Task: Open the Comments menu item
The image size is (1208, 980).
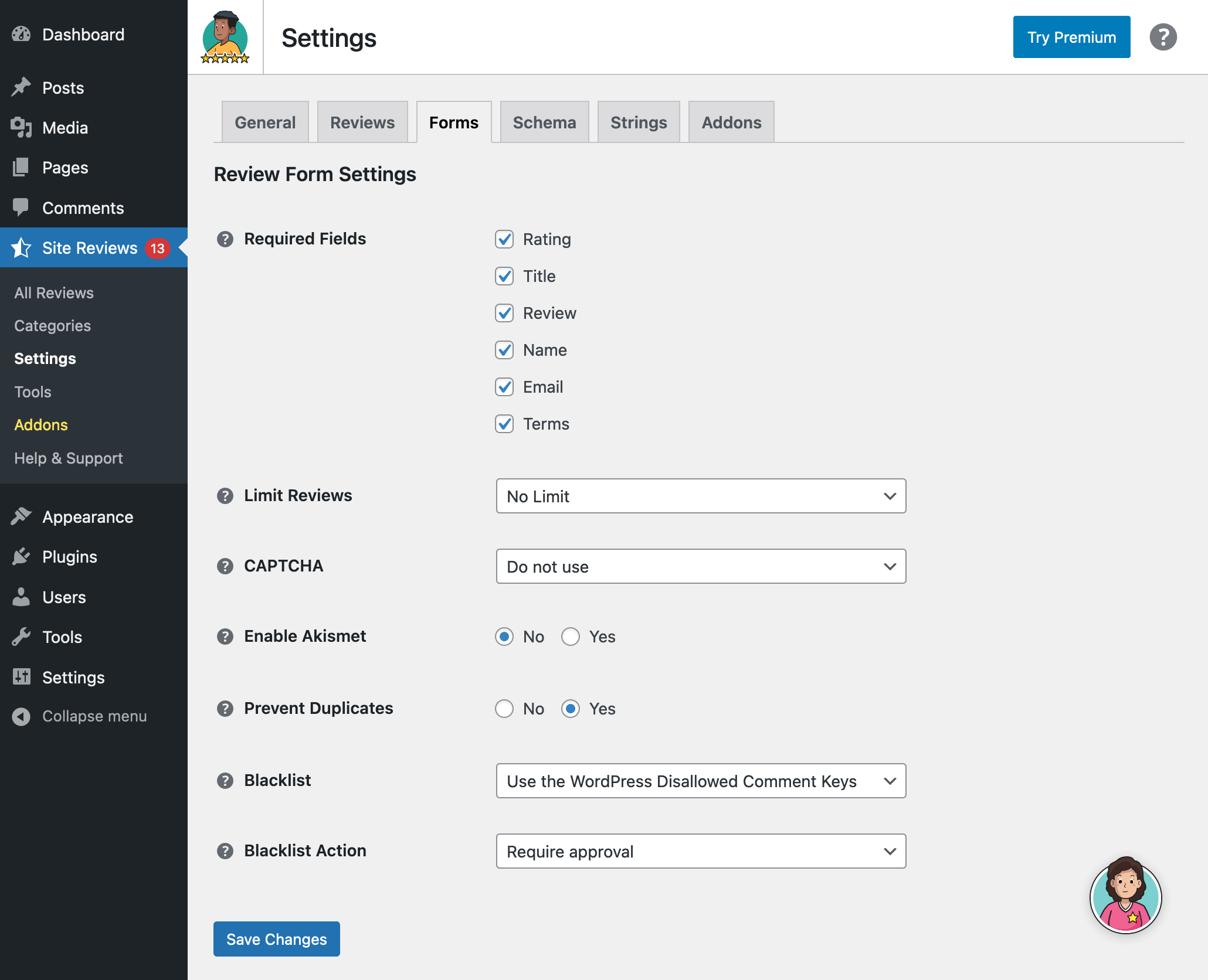Action: coord(94,207)
